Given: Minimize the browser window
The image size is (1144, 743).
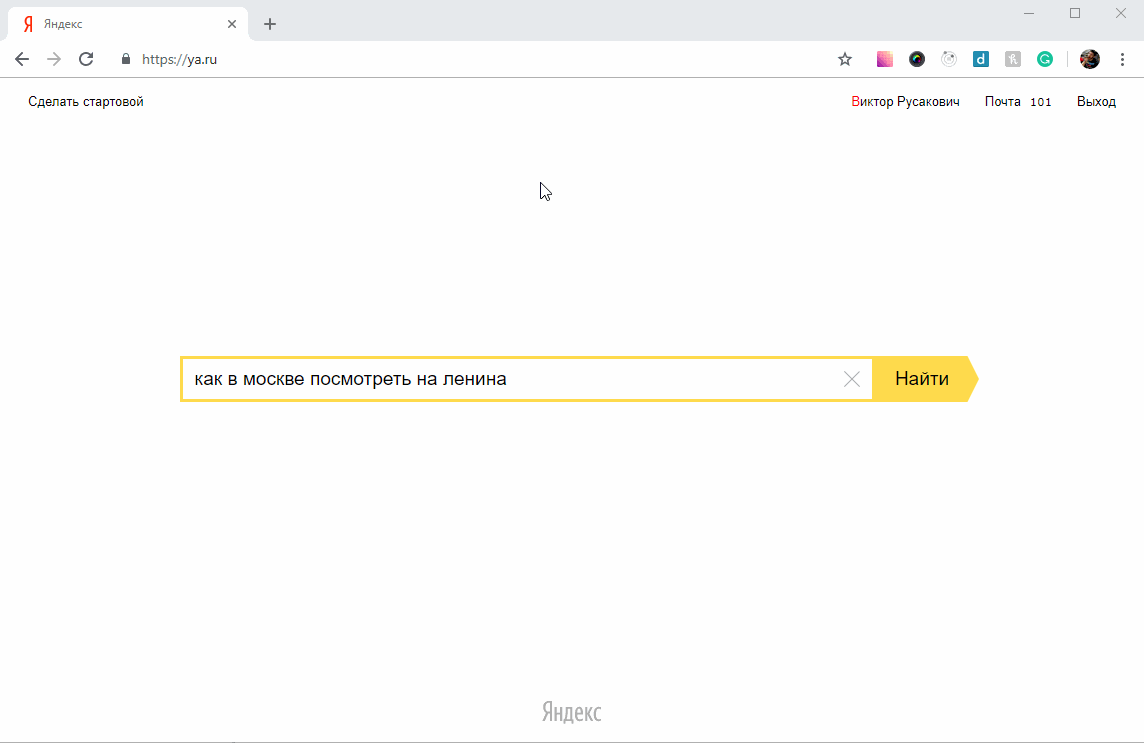Looking at the screenshot, I should pos(1029,13).
